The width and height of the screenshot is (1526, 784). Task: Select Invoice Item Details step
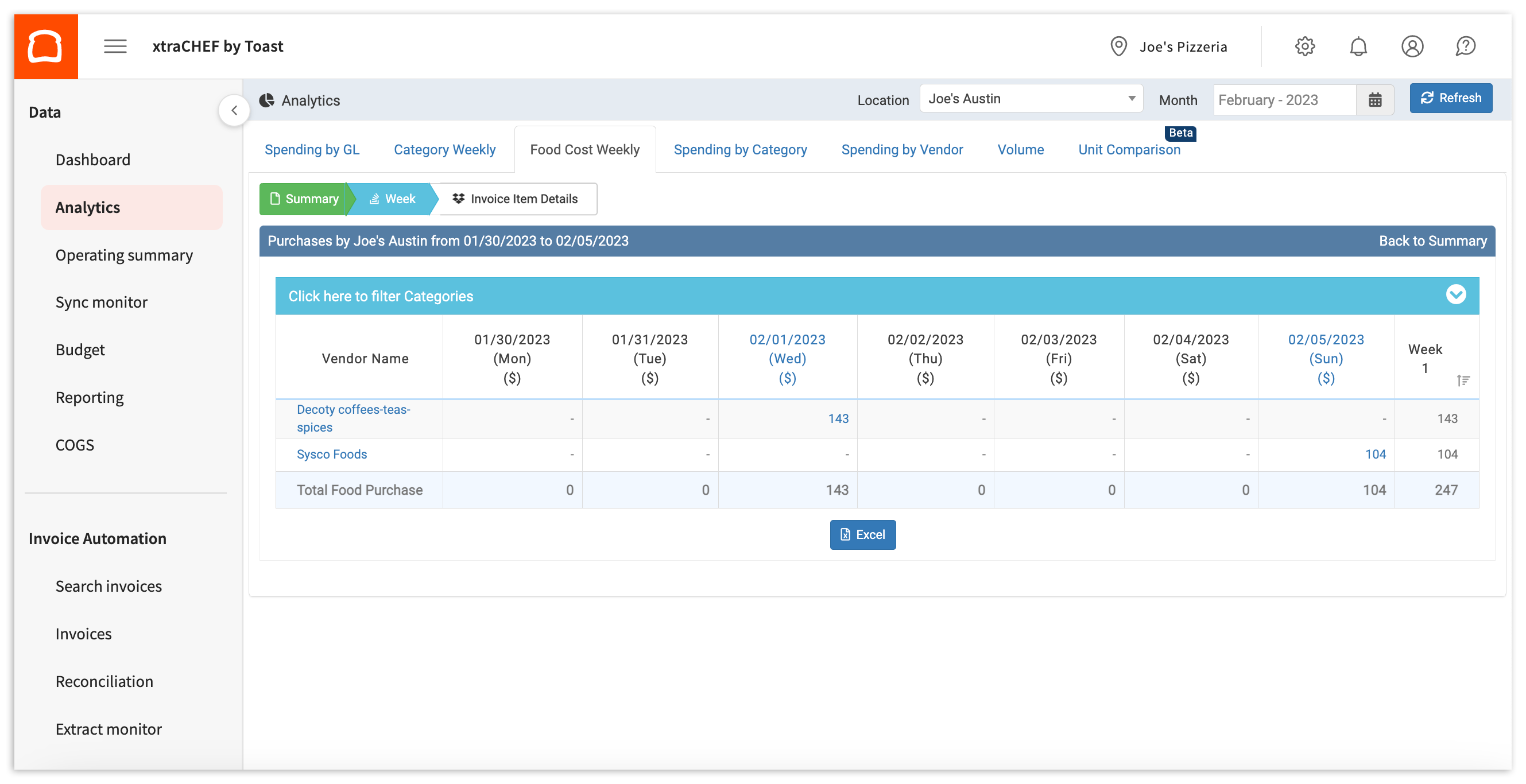[514, 199]
